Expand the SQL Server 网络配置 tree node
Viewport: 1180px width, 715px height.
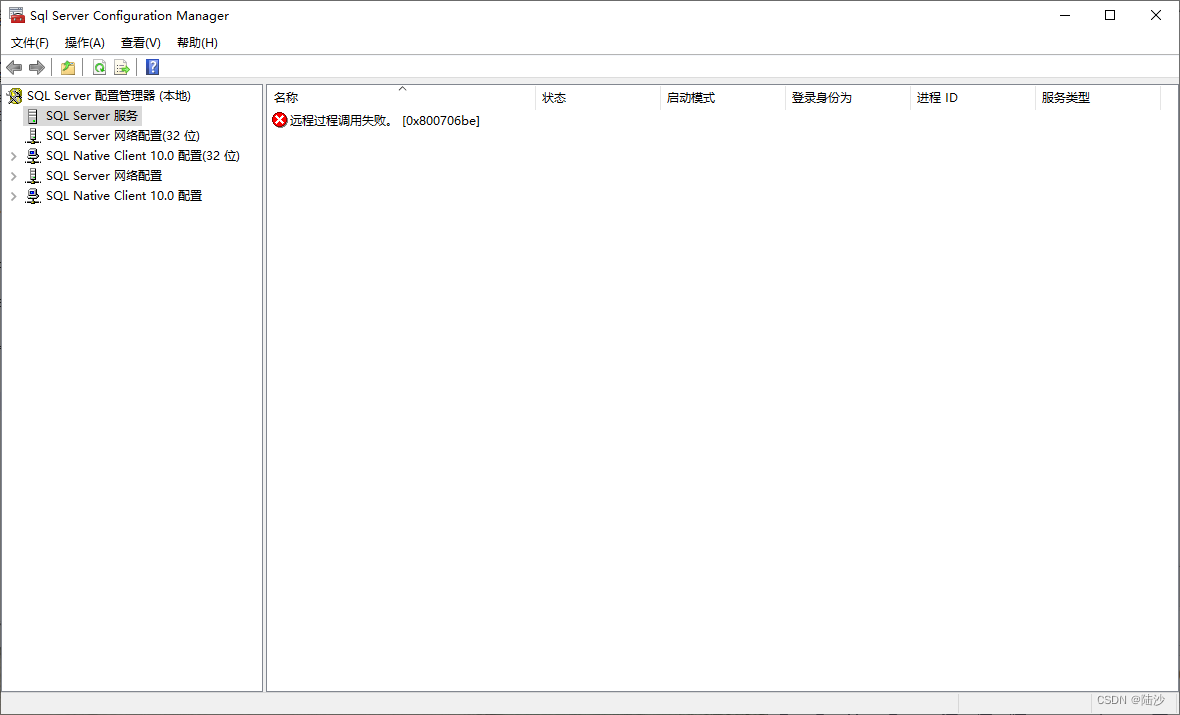click(14, 176)
